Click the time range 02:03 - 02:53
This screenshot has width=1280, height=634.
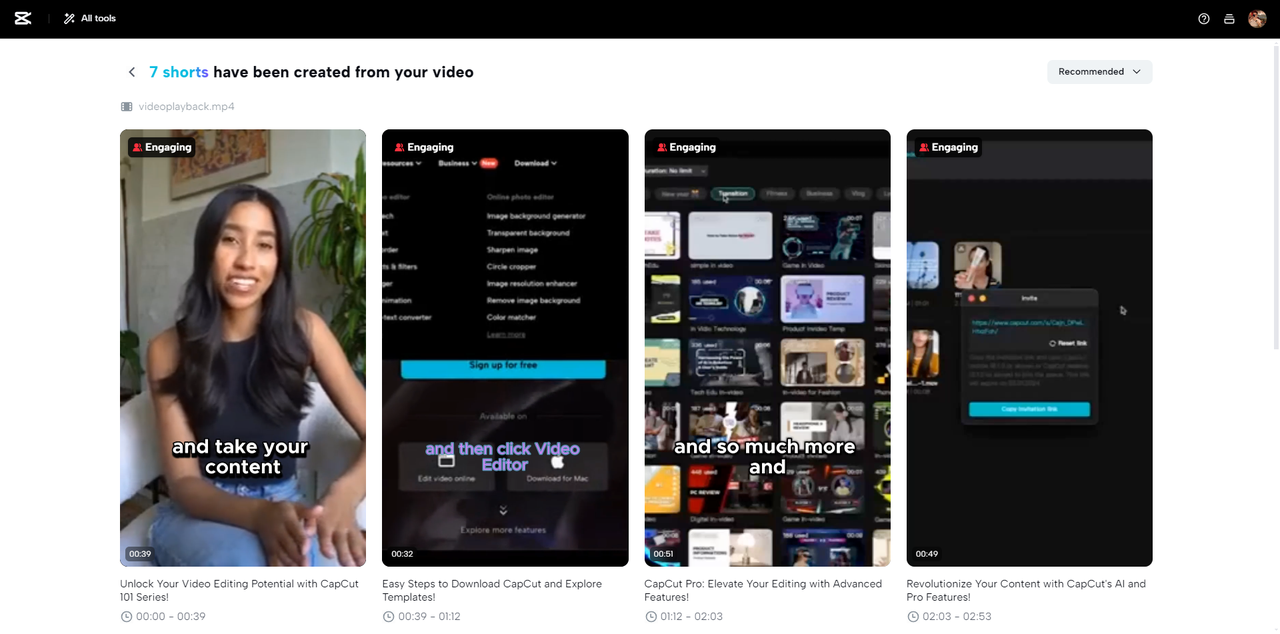click(x=957, y=617)
